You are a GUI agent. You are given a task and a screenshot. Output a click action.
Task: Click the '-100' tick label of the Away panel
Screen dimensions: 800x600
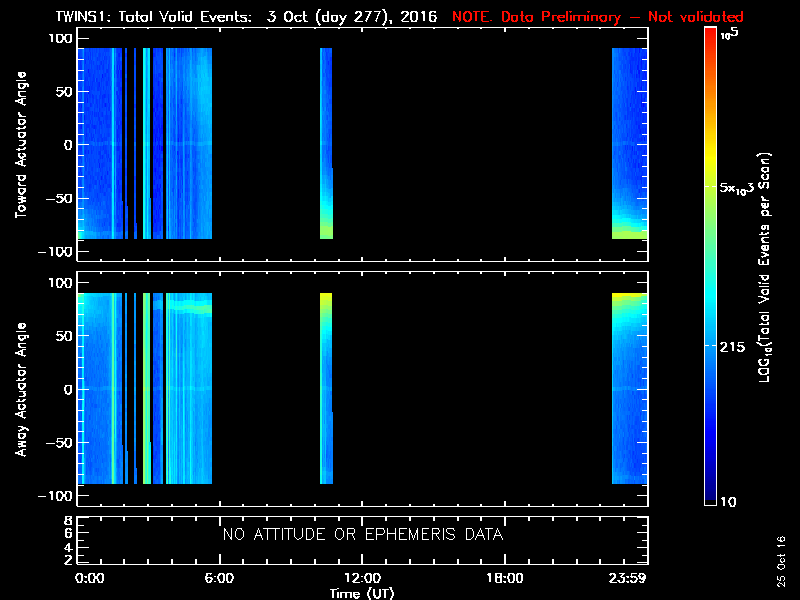[56, 496]
